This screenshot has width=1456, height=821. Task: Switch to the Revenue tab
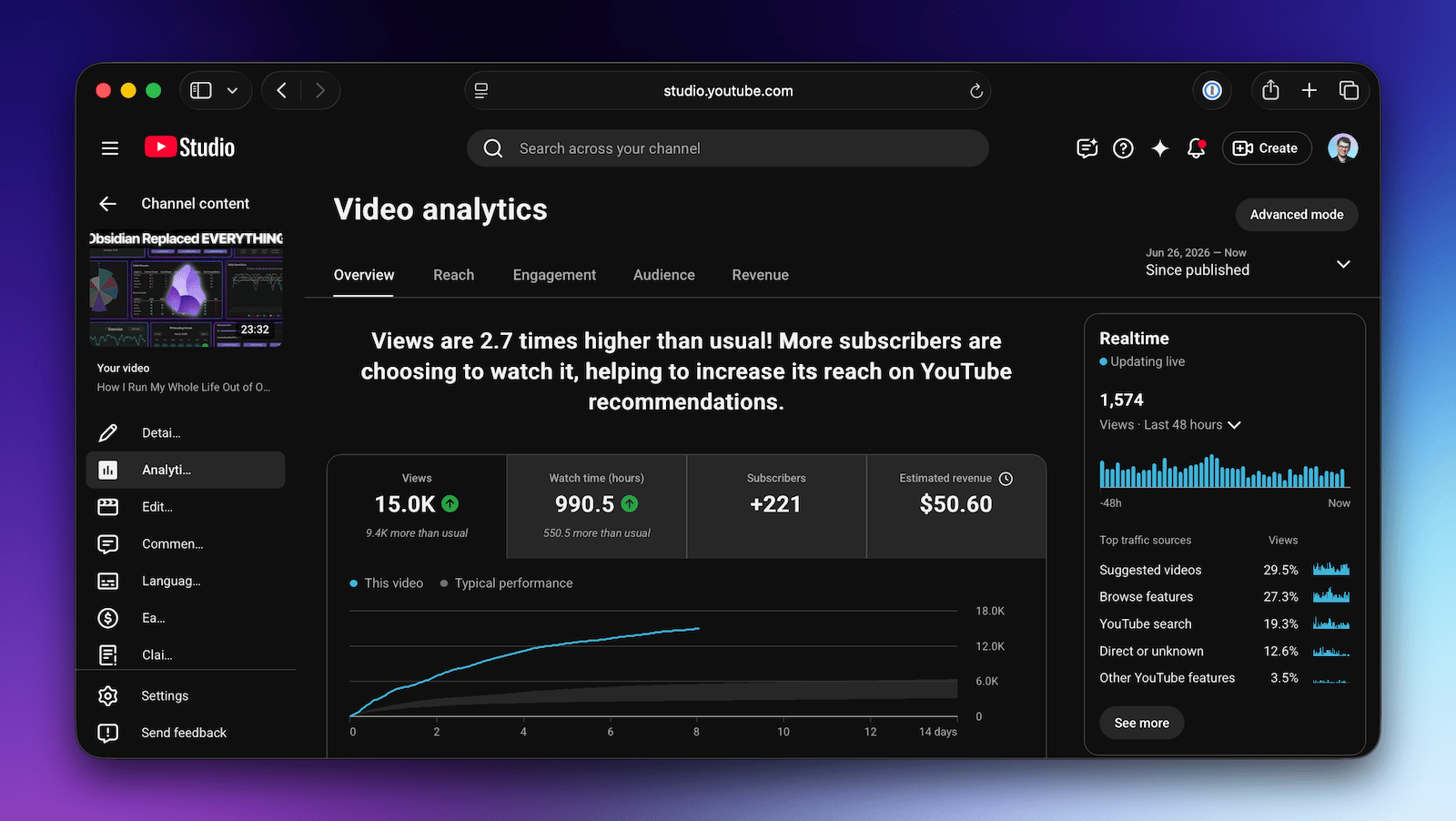click(760, 275)
